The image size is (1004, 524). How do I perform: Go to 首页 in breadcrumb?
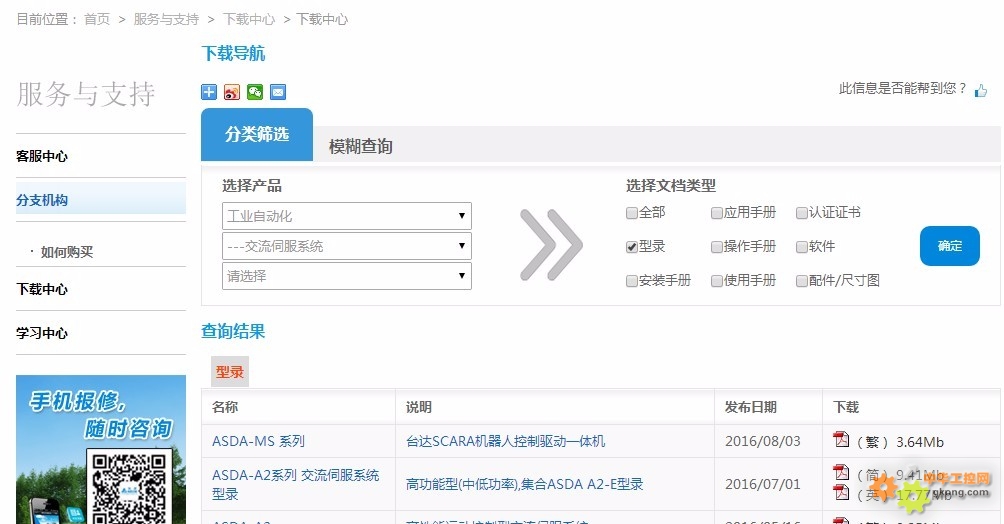(x=97, y=19)
